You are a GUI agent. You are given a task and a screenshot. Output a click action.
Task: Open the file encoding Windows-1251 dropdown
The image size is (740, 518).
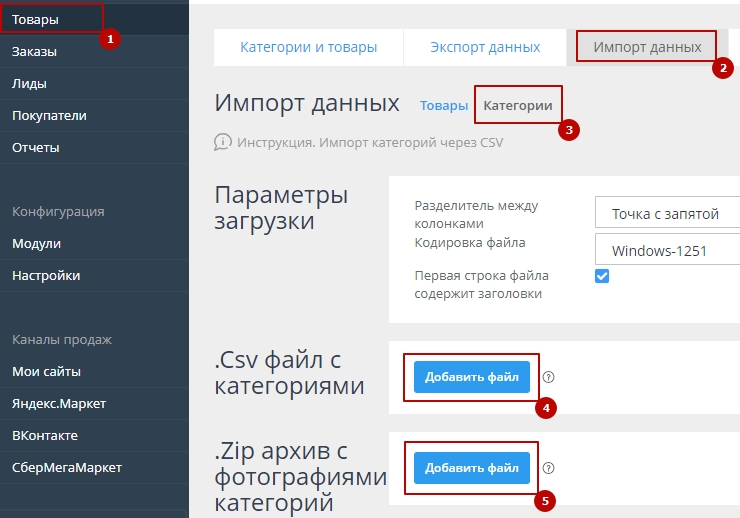tap(666, 251)
